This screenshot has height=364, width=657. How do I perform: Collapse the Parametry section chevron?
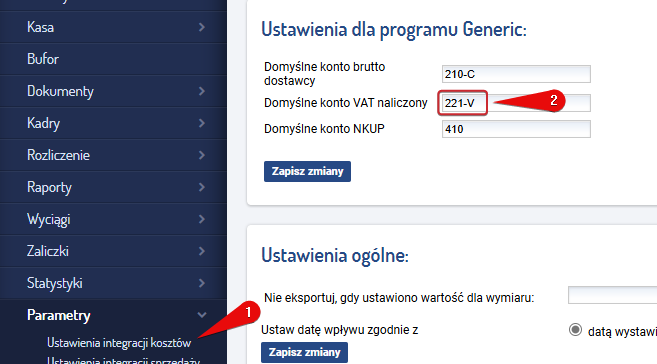[x=202, y=315]
